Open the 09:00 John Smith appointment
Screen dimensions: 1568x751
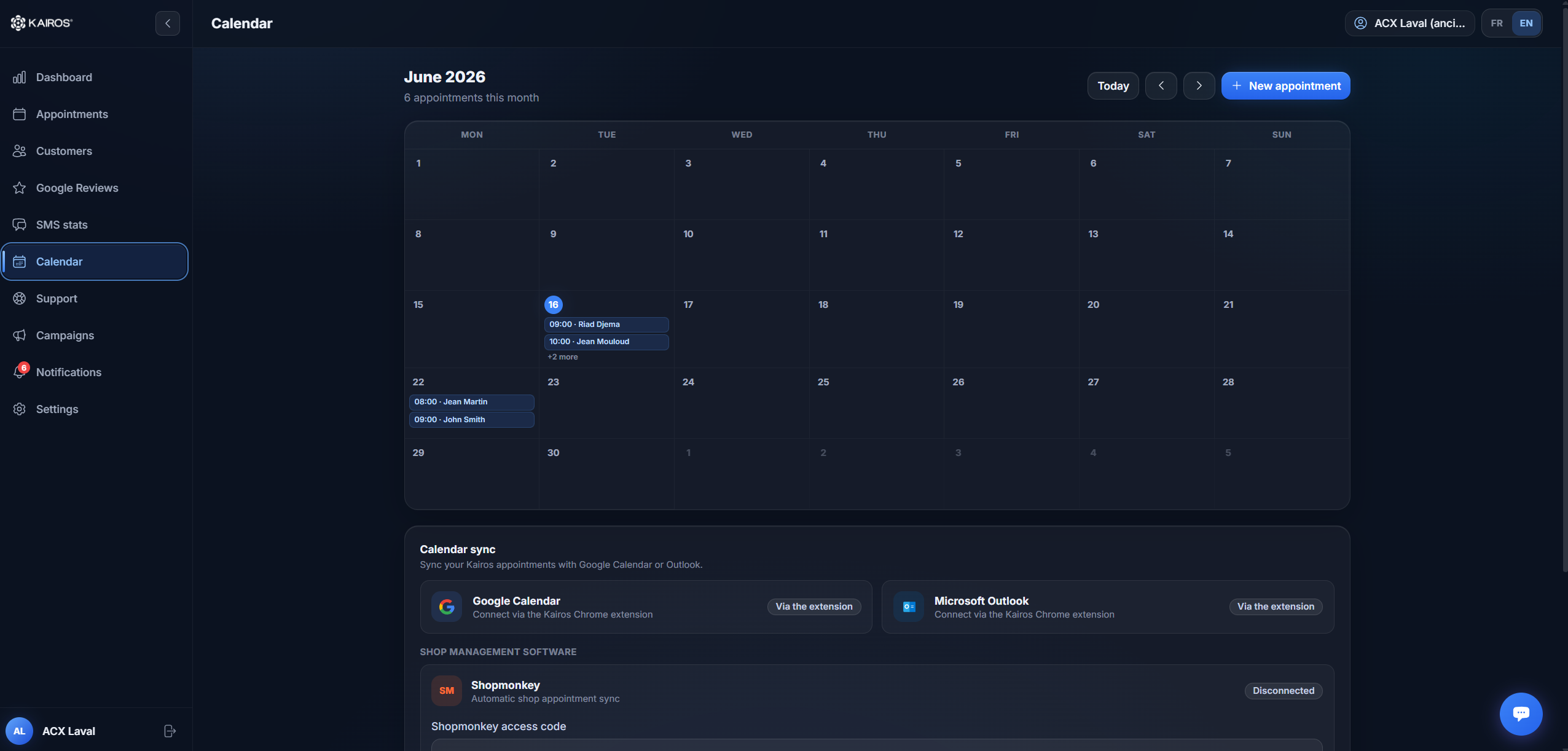tap(471, 420)
